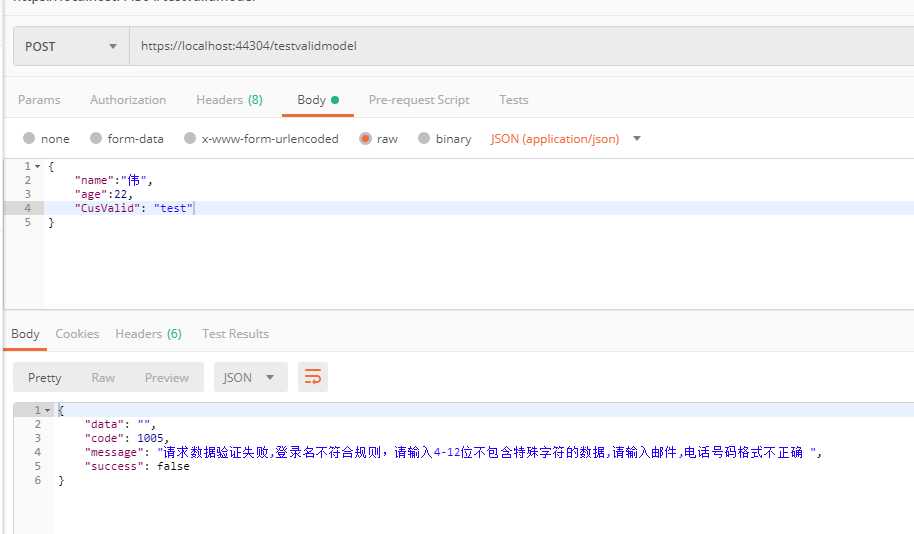
Task: Toggle the response line wrap icon
Action: pyautogui.click(x=313, y=377)
